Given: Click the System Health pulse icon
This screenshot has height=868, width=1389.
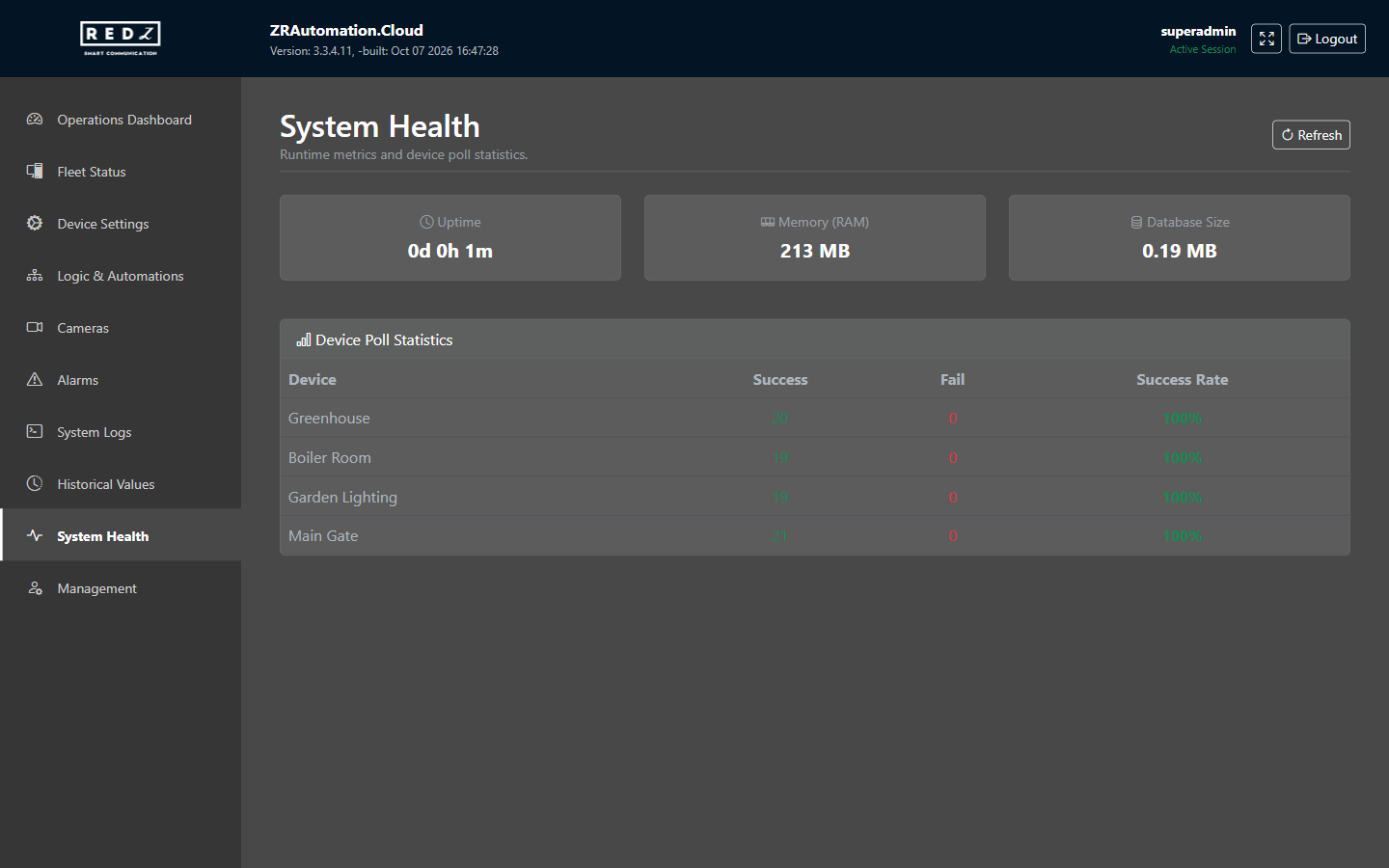Looking at the screenshot, I should tap(35, 536).
